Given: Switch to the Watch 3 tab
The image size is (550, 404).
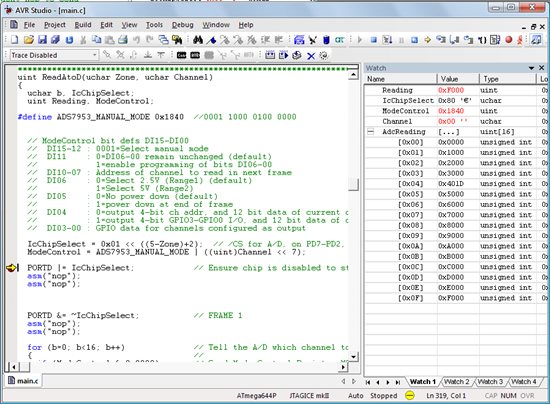Looking at the screenshot, I should [x=490, y=382].
